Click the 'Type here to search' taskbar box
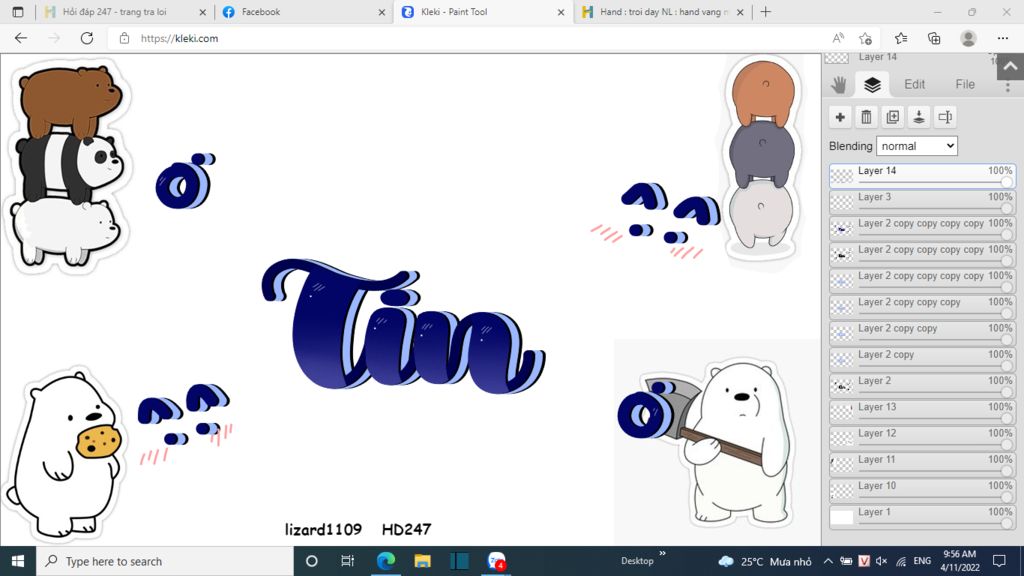 (165, 561)
